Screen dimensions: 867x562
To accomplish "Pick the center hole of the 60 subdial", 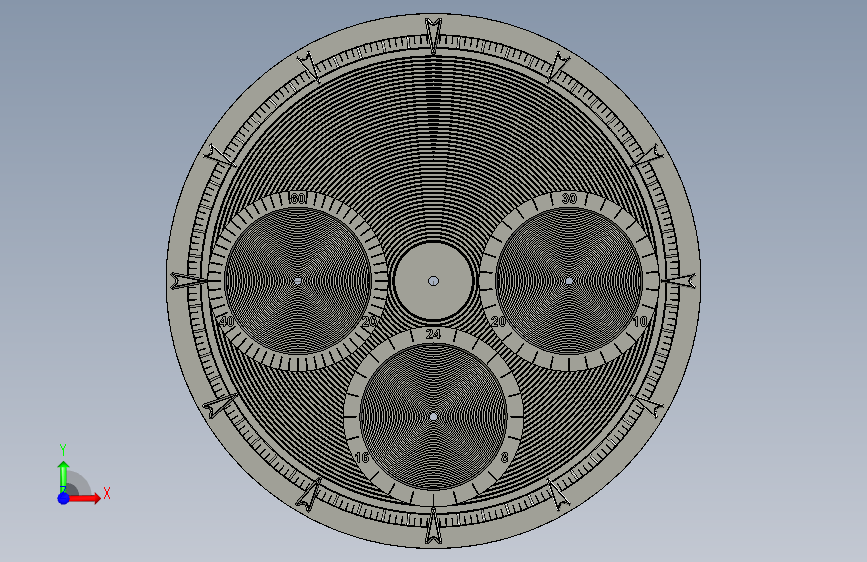I will [x=297, y=281].
